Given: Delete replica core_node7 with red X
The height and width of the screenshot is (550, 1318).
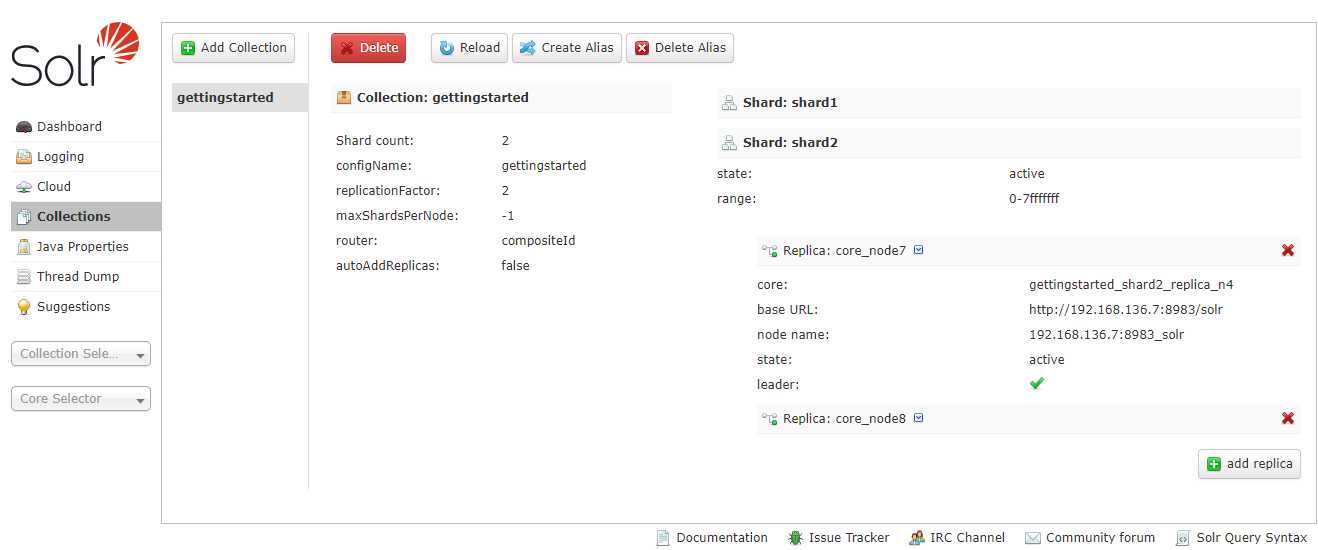Looking at the screenshot, I should [1288, 250].
